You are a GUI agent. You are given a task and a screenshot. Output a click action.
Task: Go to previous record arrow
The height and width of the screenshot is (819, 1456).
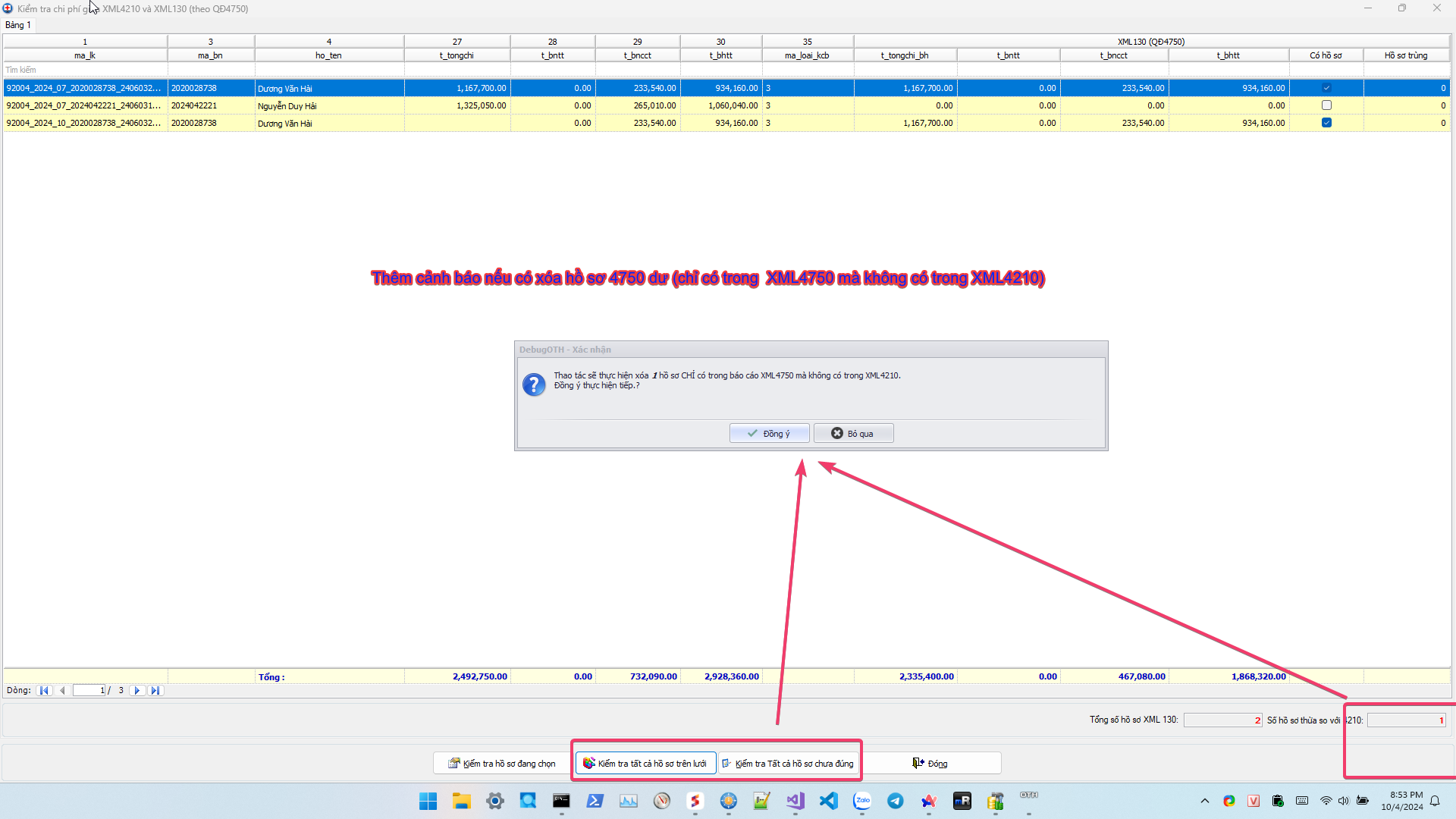(x=62, y=690)
